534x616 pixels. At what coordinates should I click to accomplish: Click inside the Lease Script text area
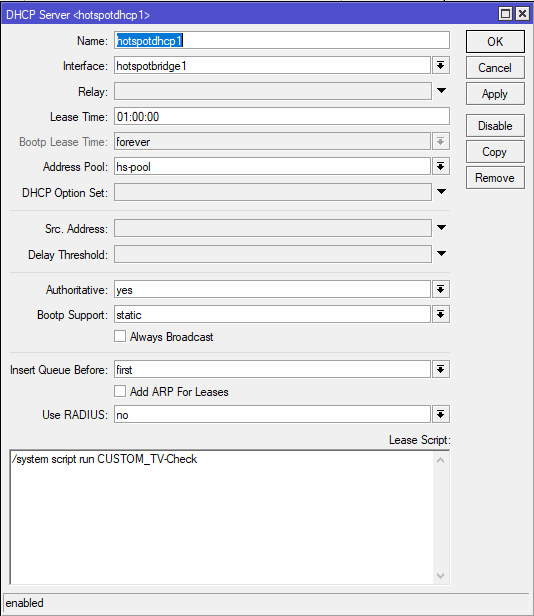click(222, 517)
